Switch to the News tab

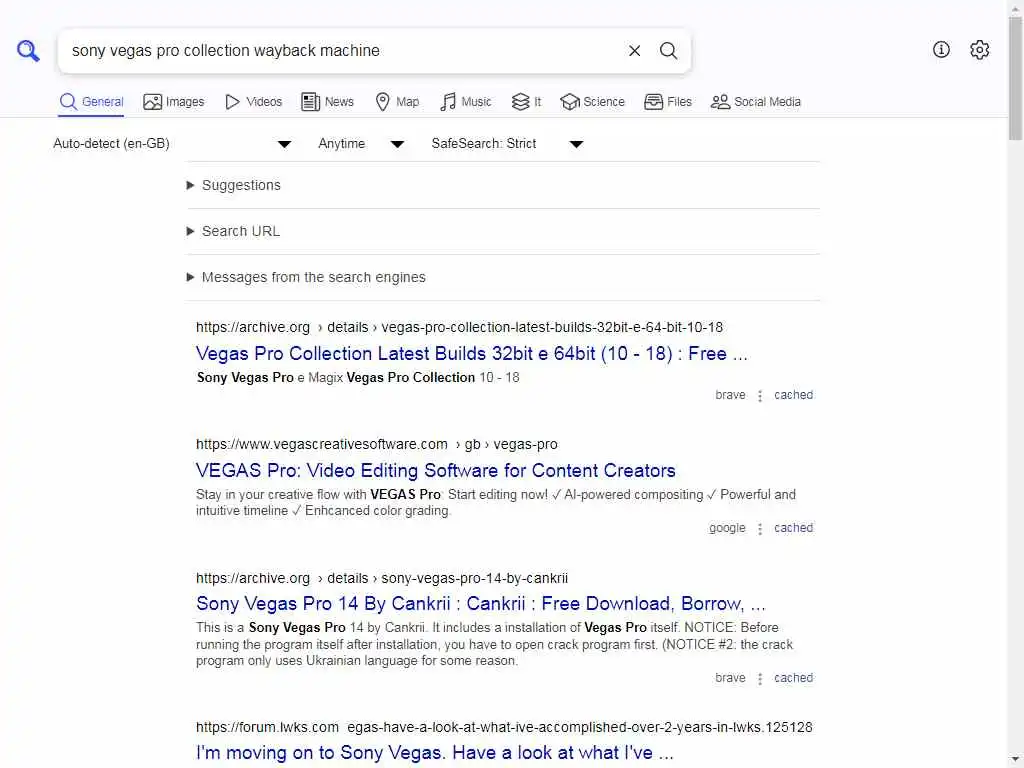tap(327, 102)
